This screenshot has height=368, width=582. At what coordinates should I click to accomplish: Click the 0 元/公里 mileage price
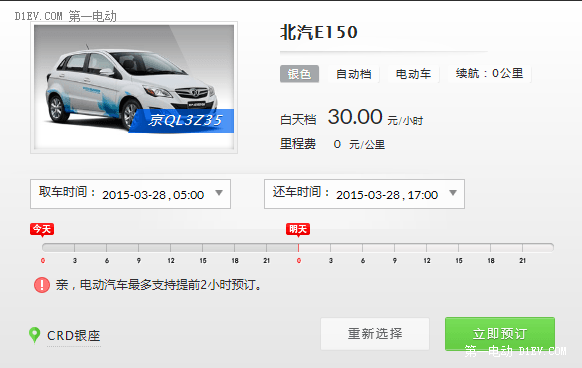point(359,144)
